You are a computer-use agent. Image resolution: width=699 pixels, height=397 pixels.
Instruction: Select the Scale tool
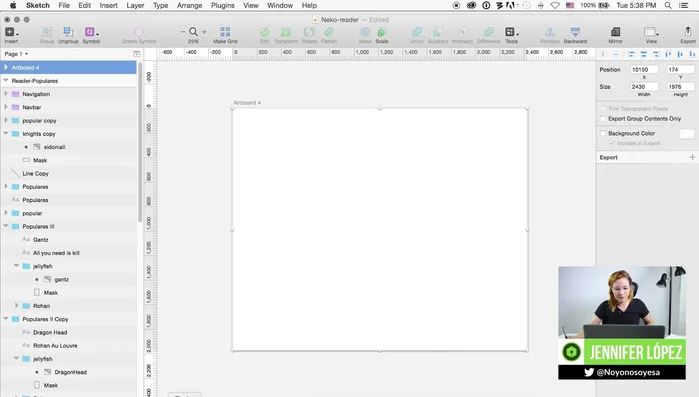click(382, 32)
